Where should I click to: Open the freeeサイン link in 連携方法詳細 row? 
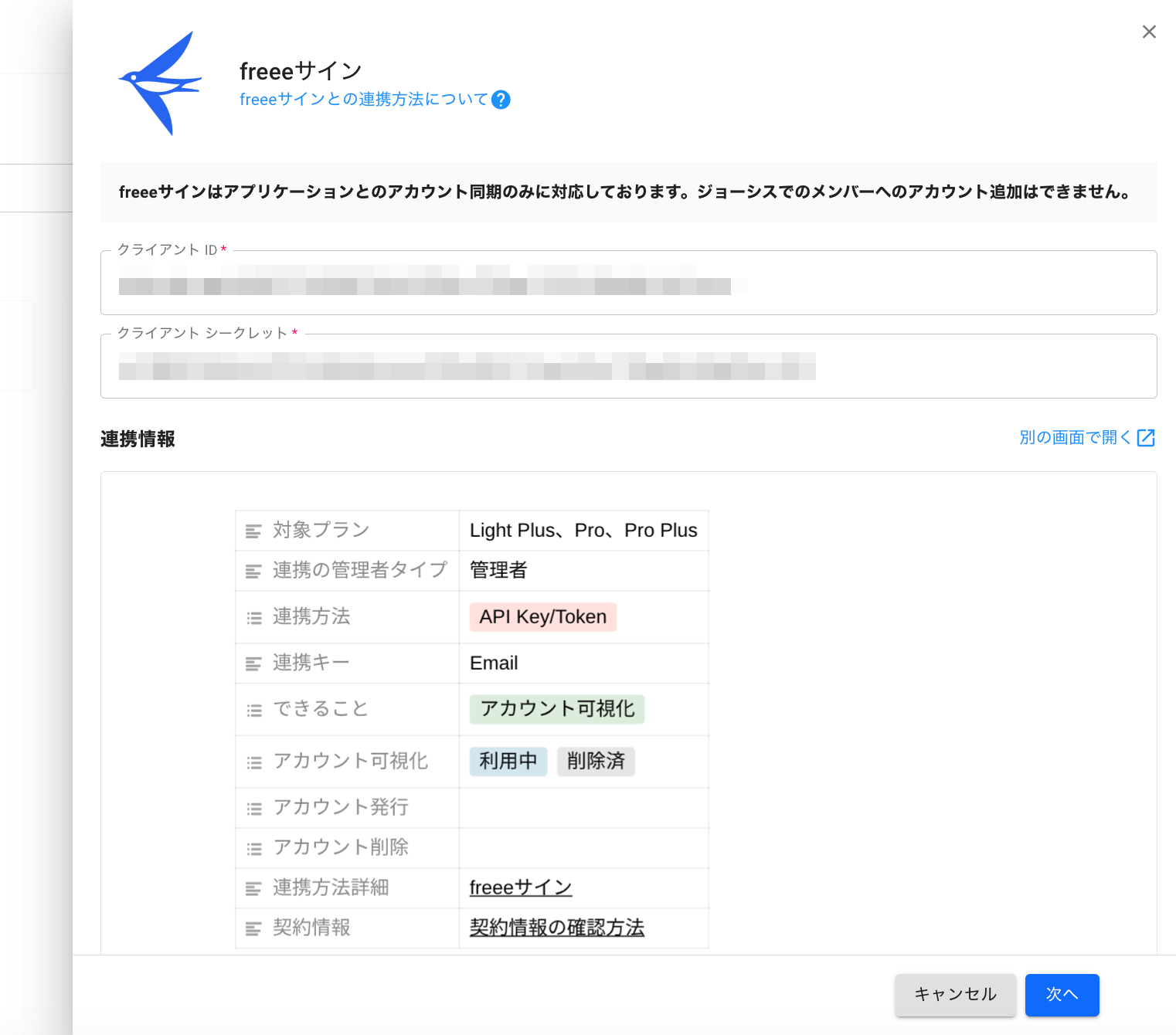[x=520, y=887]
